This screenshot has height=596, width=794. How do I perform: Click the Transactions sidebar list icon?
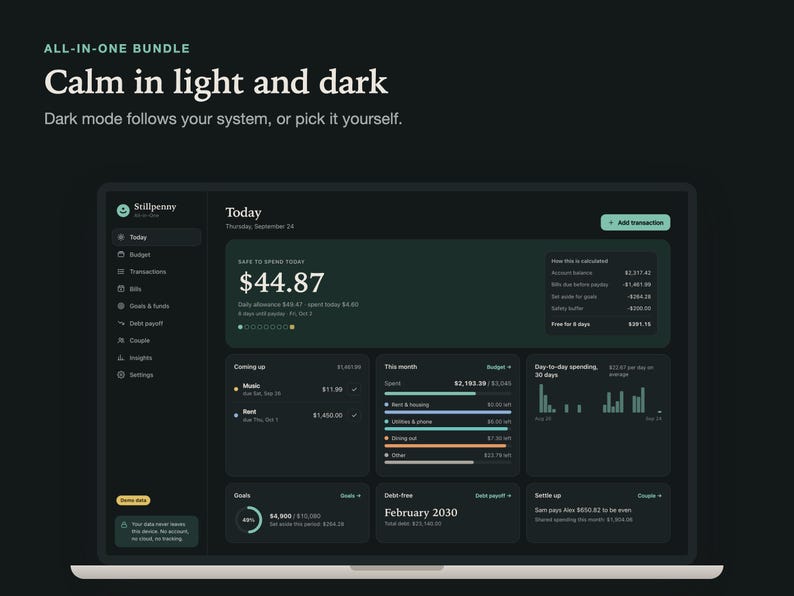121,271
